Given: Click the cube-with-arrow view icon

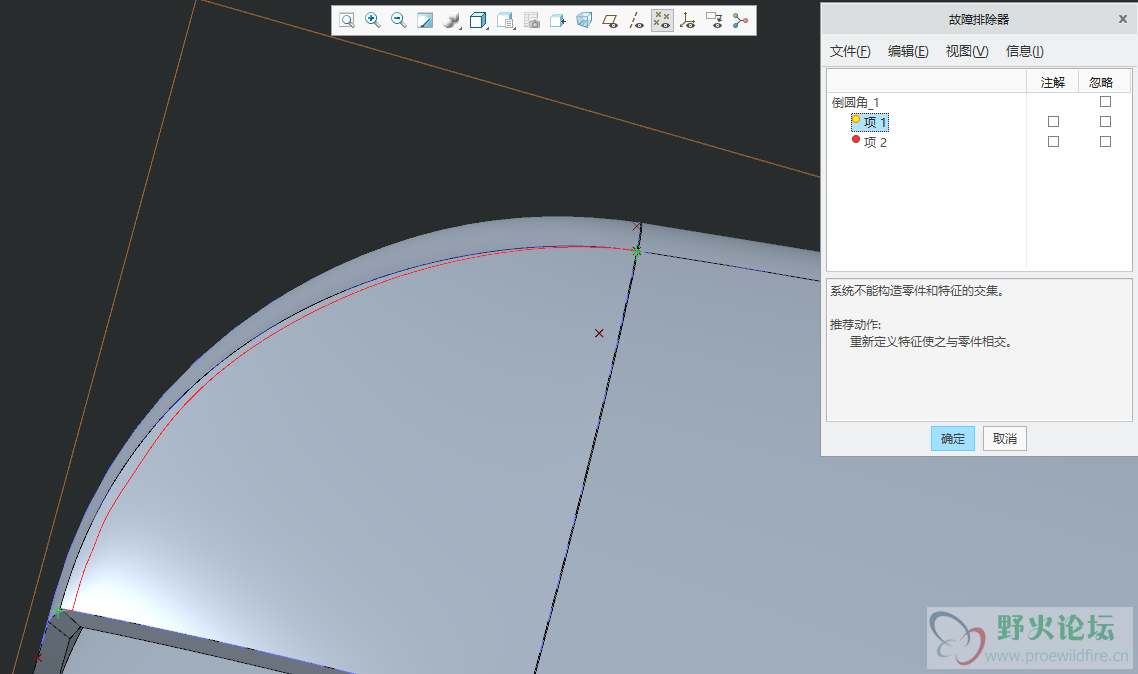Looking at the screenshot, I should [557, 20].
